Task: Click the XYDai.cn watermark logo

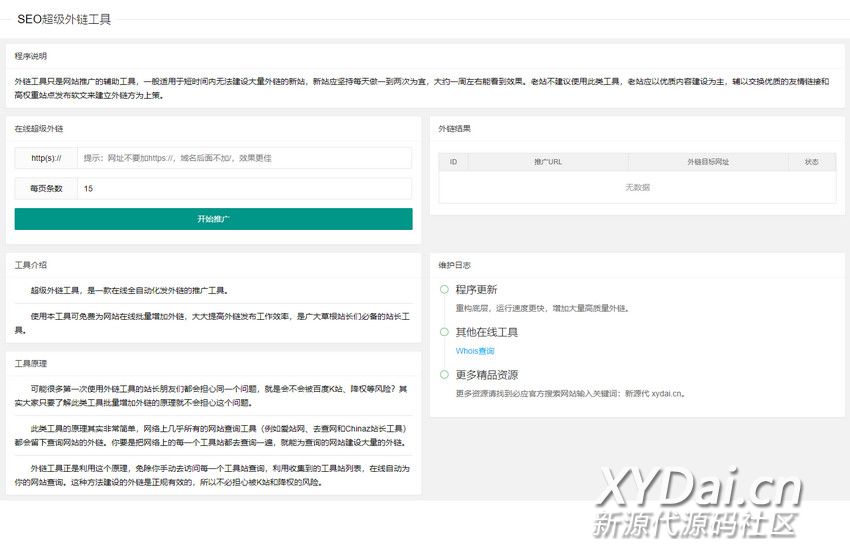Action: [699, 491]
